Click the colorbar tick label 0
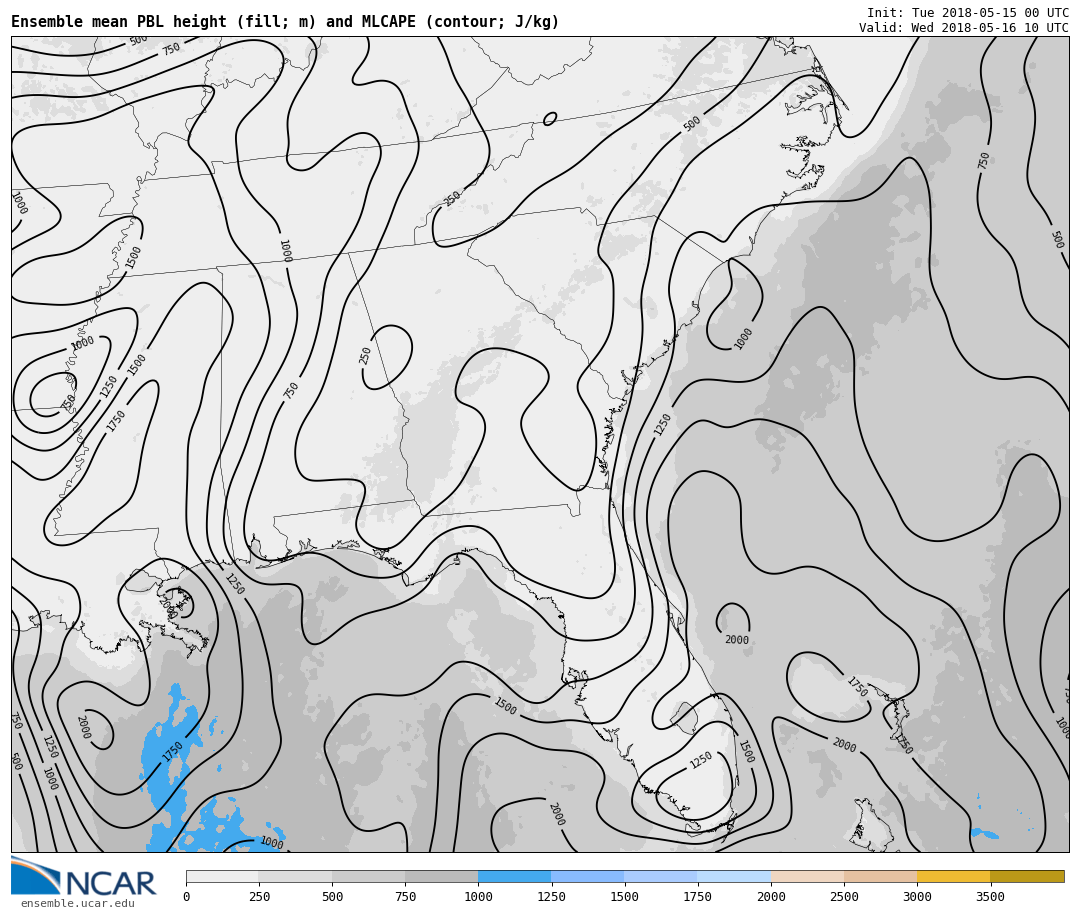Viewport: 1080px width, 915px height. pos(187,896)
